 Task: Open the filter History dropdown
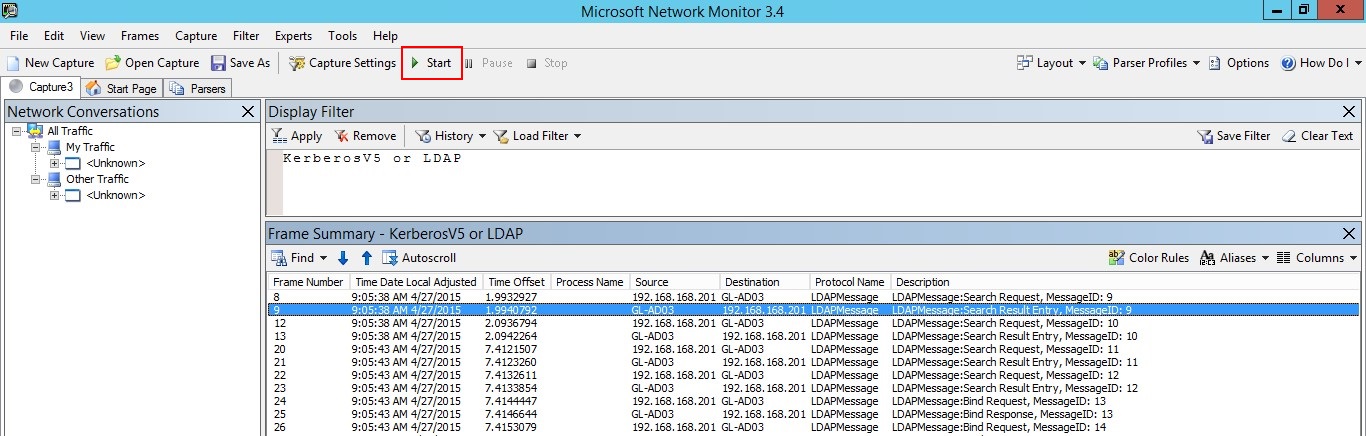point(450,136)
